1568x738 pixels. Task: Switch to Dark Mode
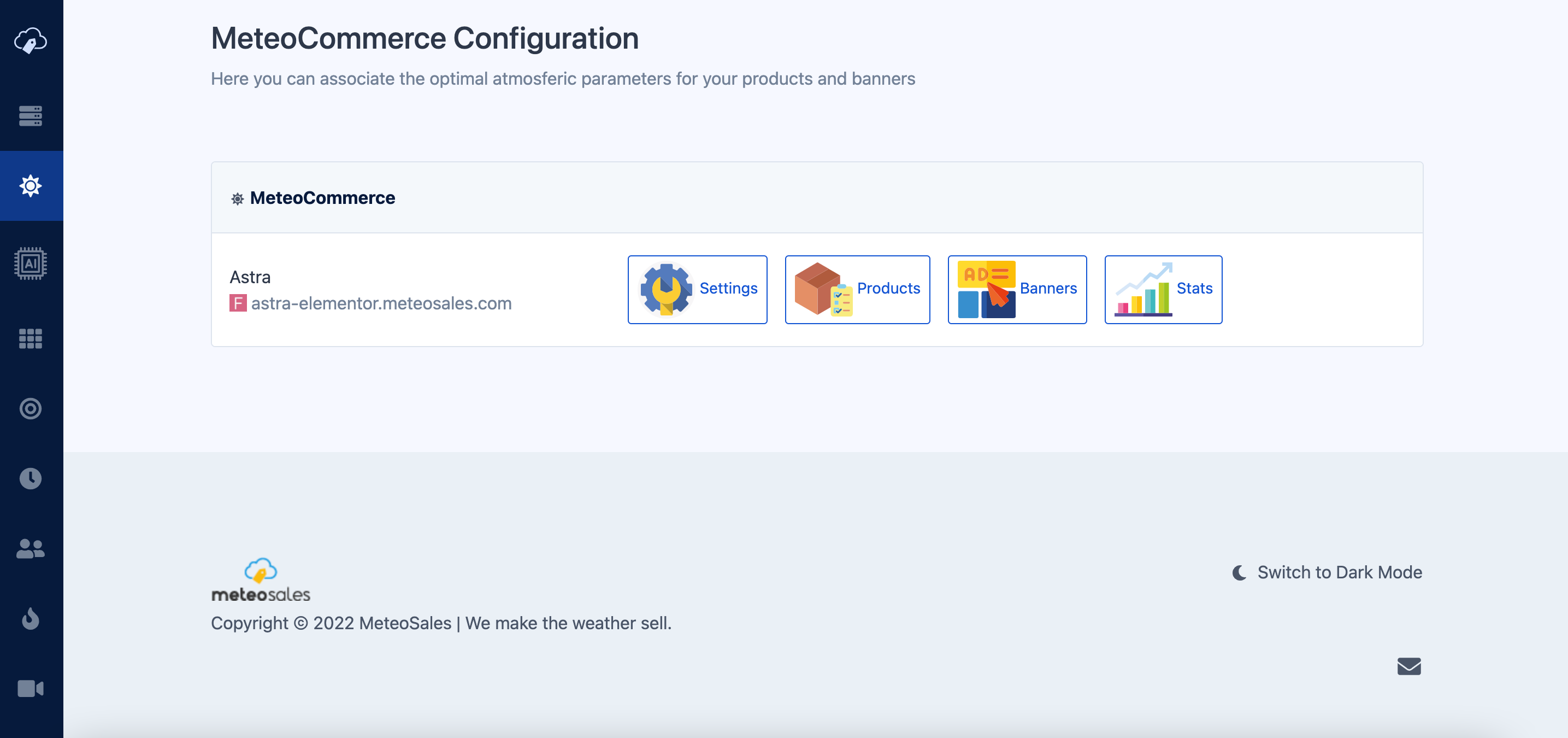click(x=1328, y=572)
